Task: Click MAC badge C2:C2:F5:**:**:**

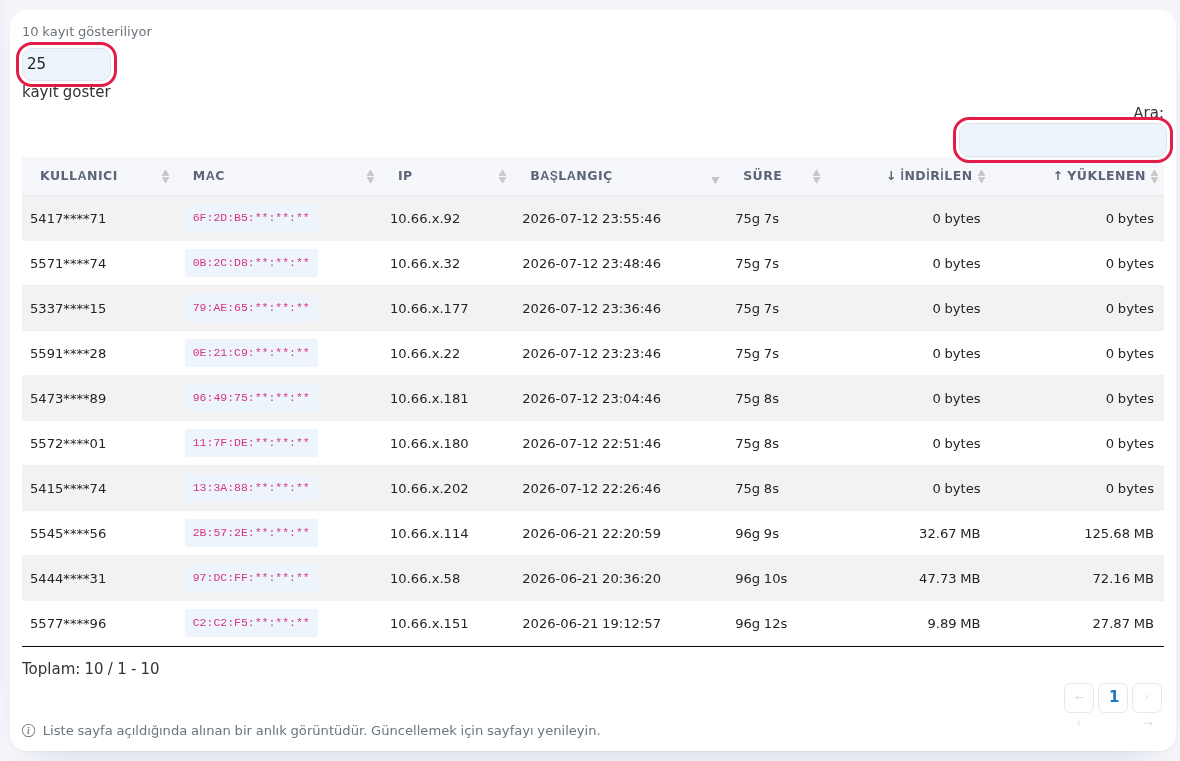Action: [x=251, y=623]
